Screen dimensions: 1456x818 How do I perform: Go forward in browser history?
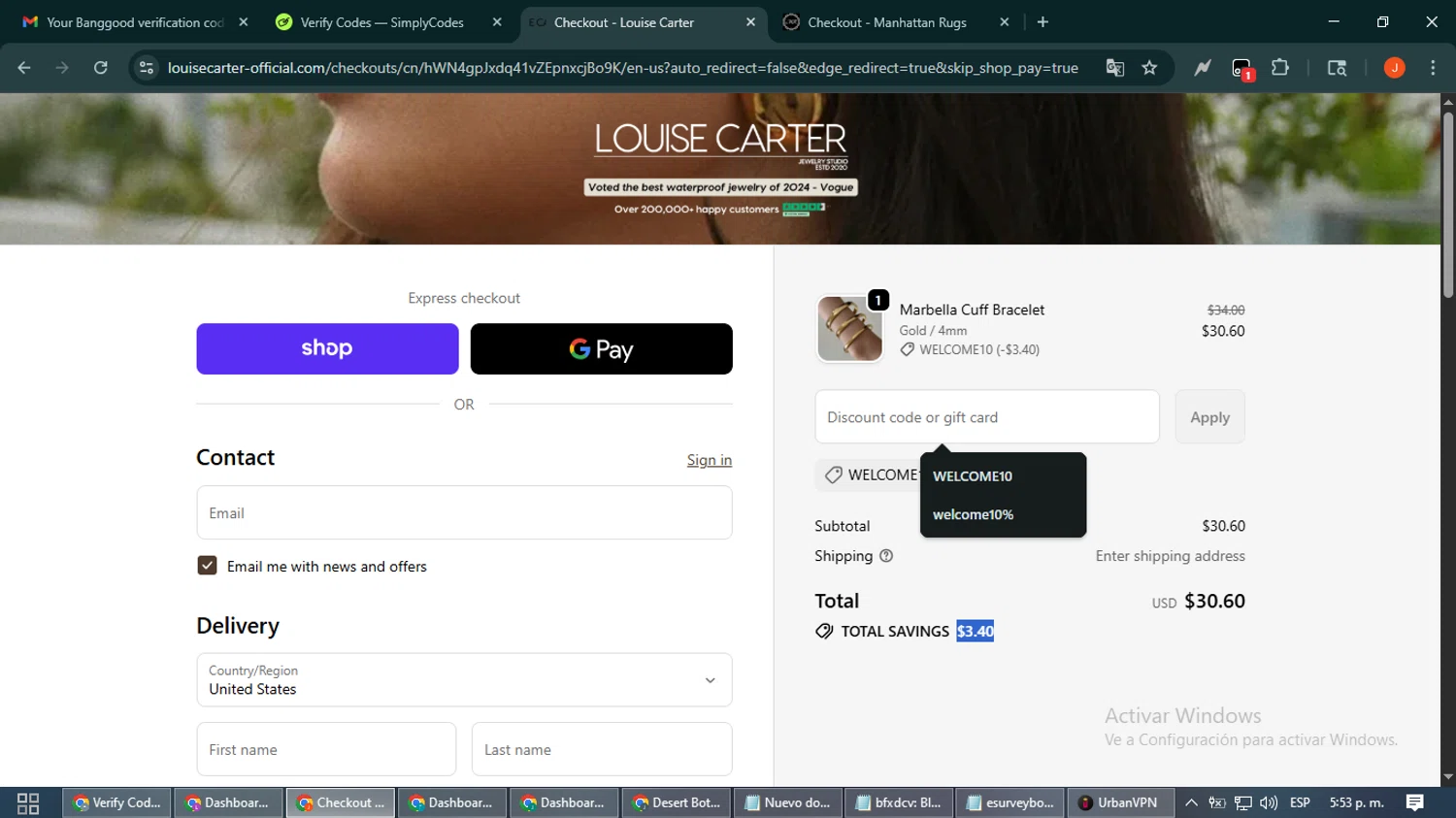(x=62, y=68)
